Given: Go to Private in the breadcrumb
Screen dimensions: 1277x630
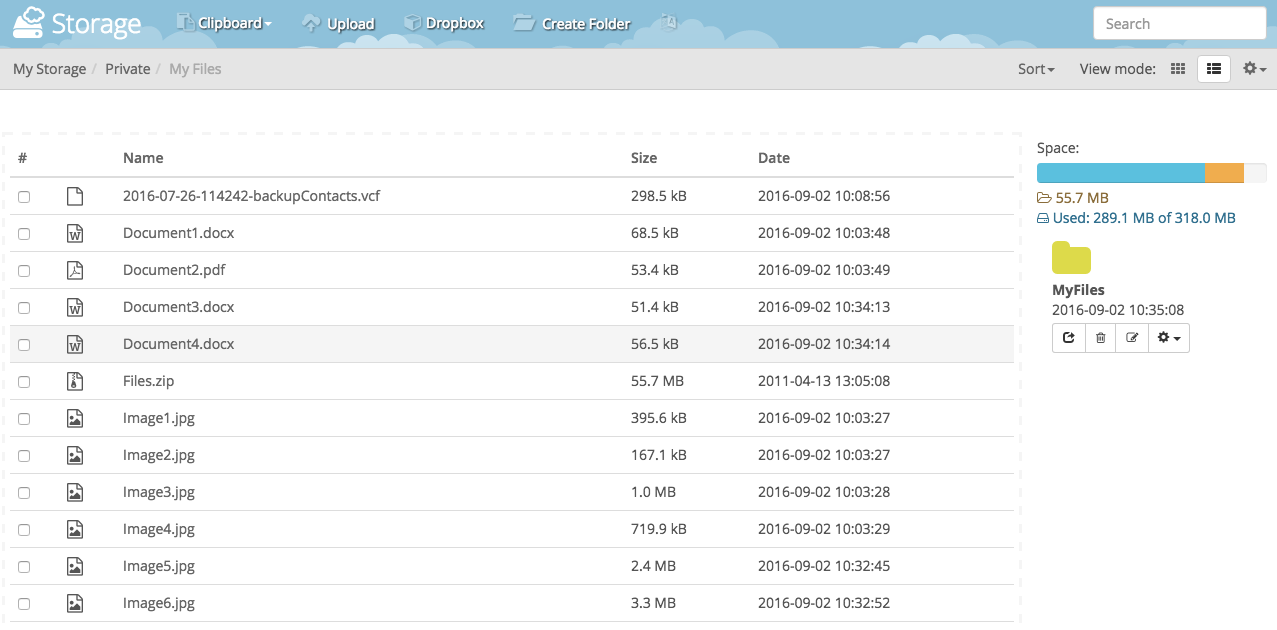Looking at the screenshot, I should tap(127, 69).
